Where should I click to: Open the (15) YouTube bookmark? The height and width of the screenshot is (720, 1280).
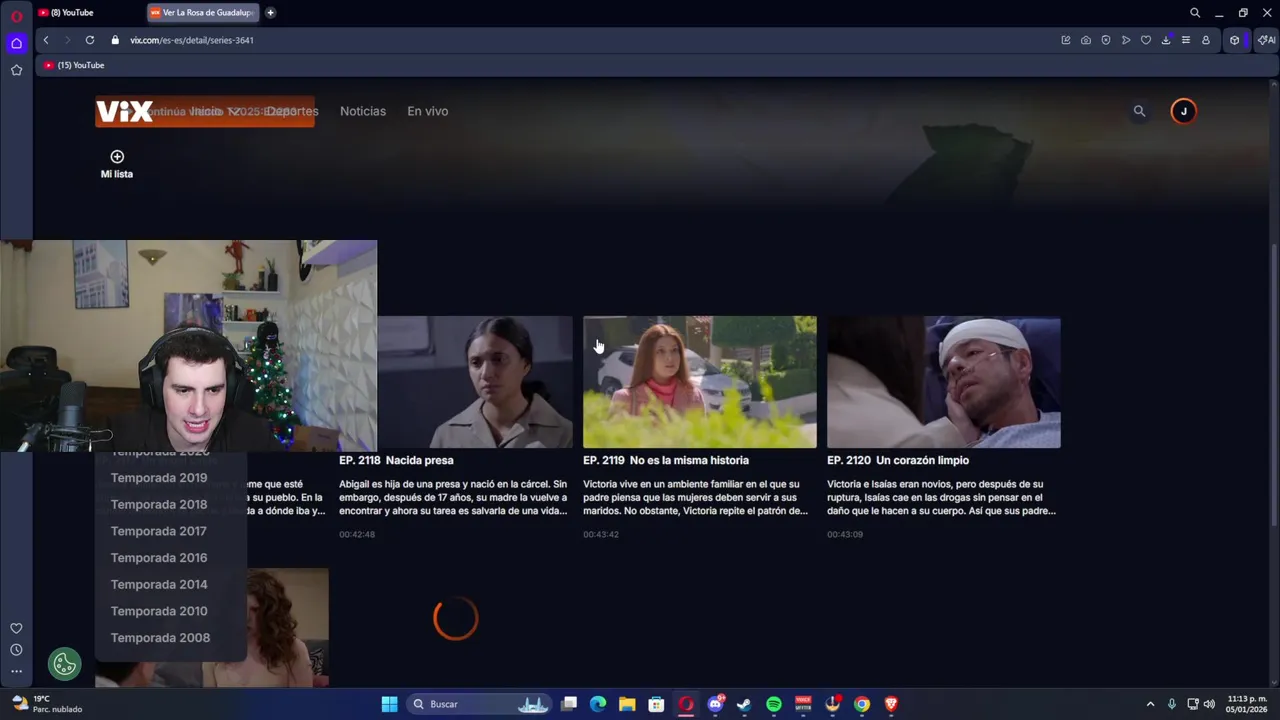(x=74, y=65)
